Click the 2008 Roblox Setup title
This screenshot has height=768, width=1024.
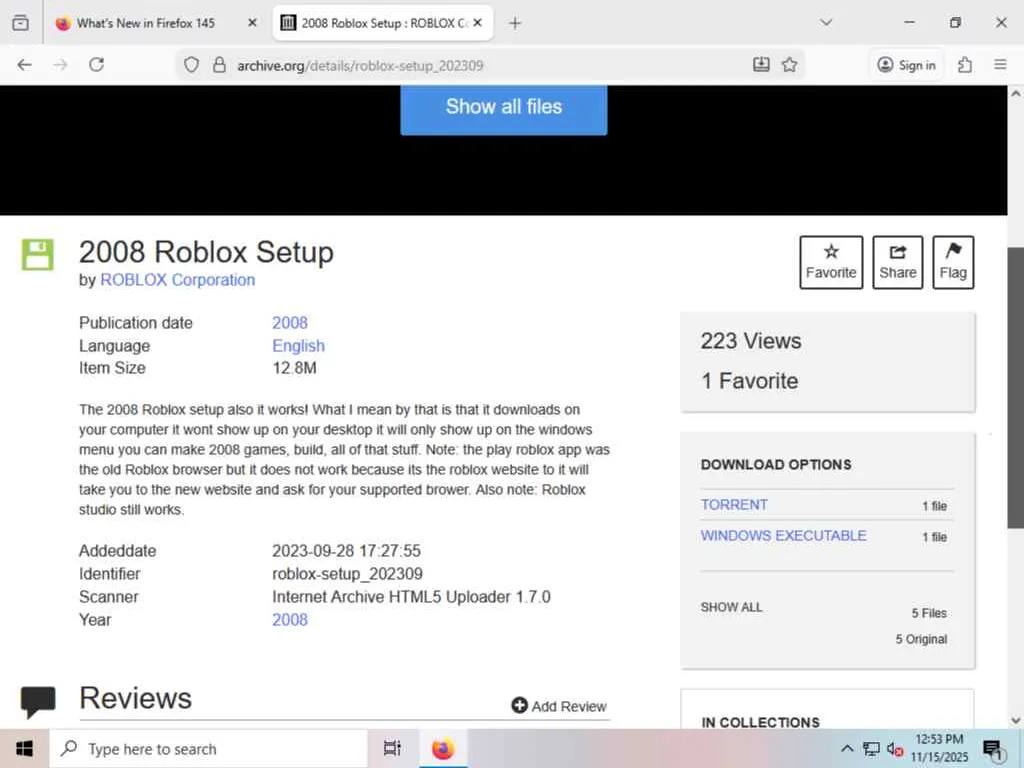[206, 252]
